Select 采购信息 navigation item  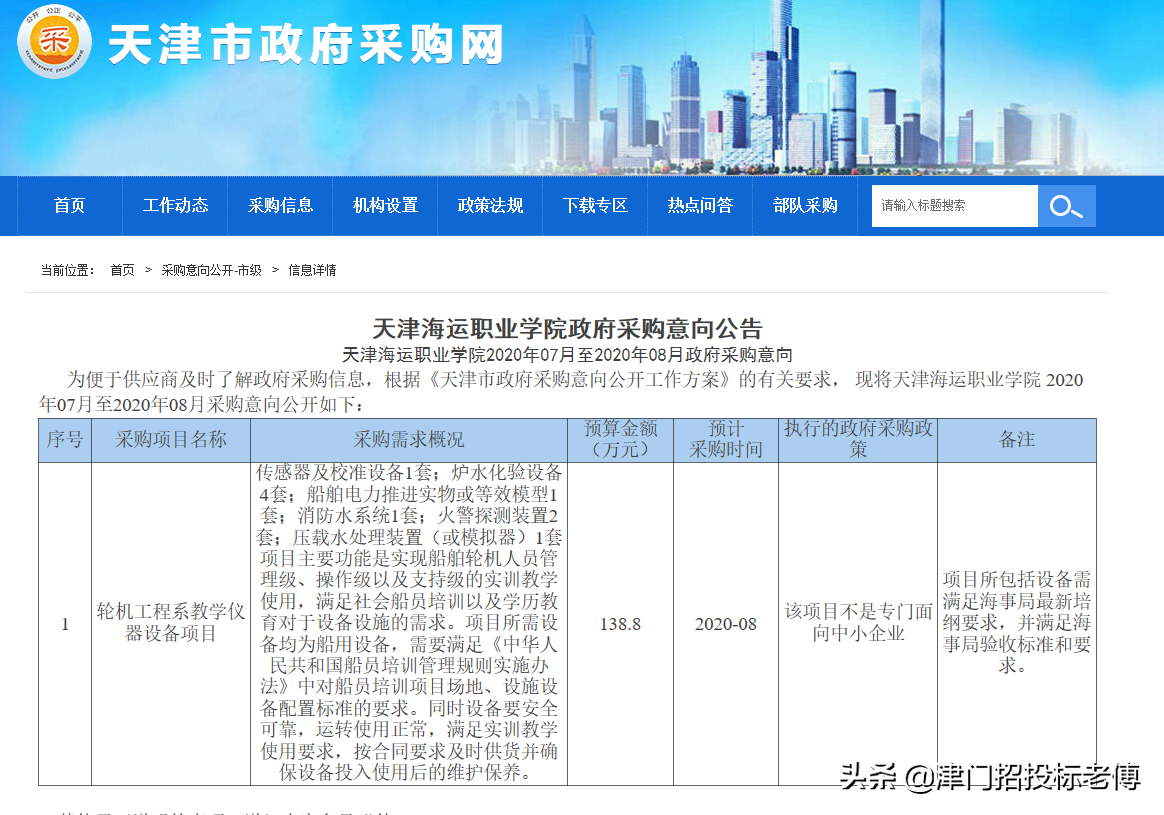click(280, 205)
